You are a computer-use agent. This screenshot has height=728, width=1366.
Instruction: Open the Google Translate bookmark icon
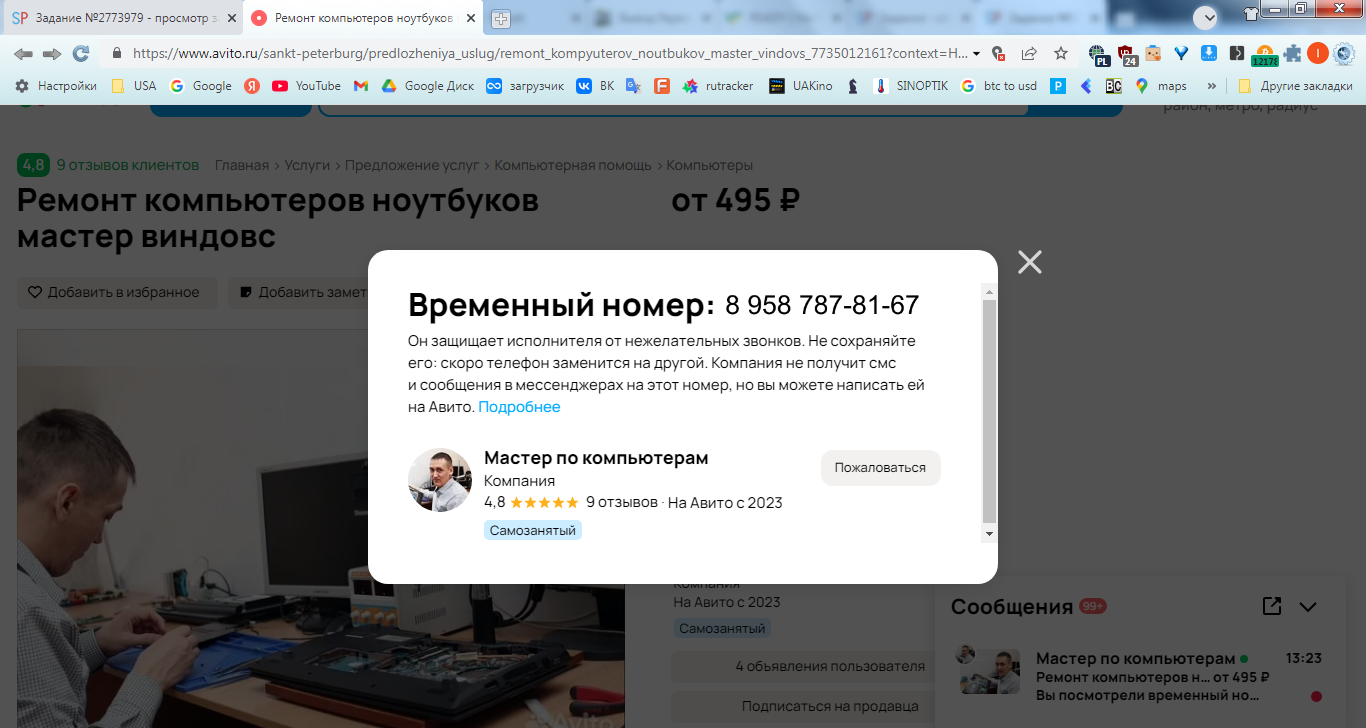[x=633, y=86]
